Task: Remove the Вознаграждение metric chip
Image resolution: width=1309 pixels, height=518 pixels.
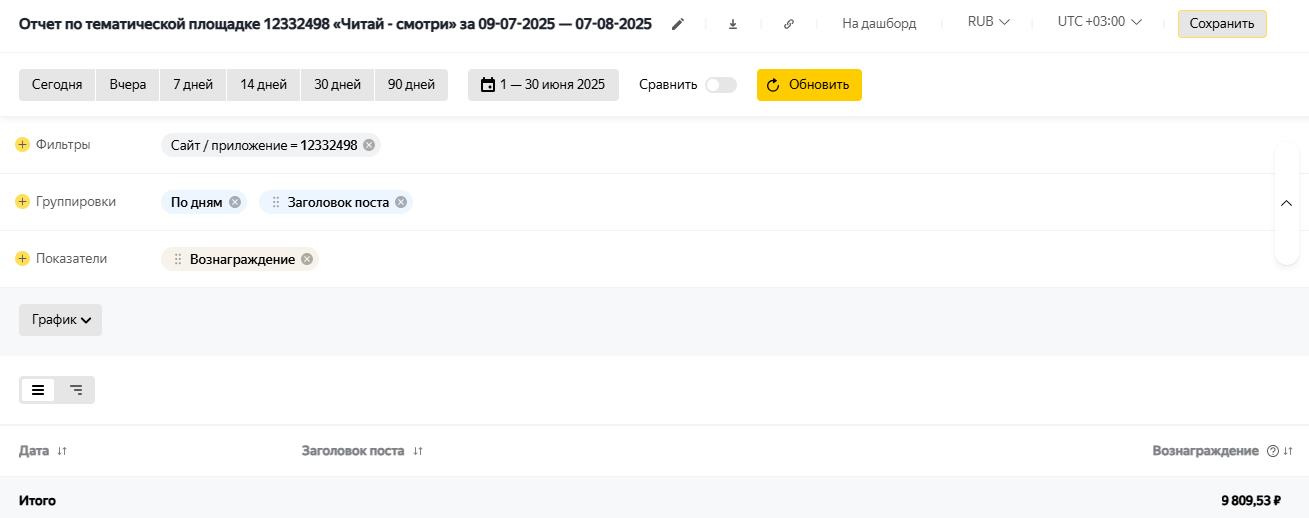Action: coord(307,259)
